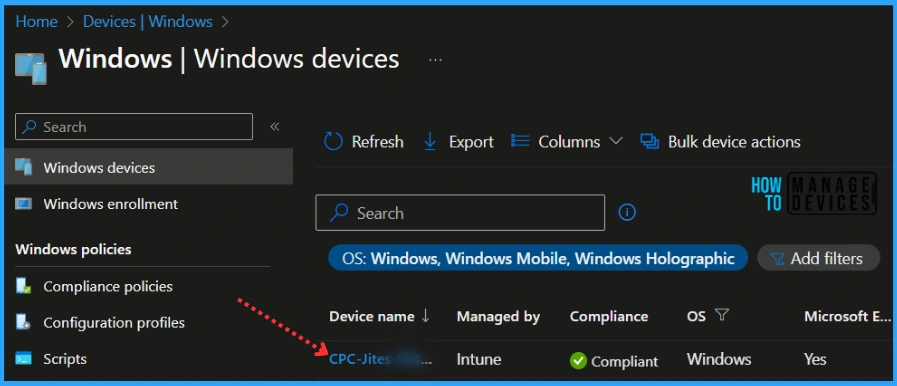
Task: Click the Windows OS cell in device row
Action: click(x=719, y=359)
